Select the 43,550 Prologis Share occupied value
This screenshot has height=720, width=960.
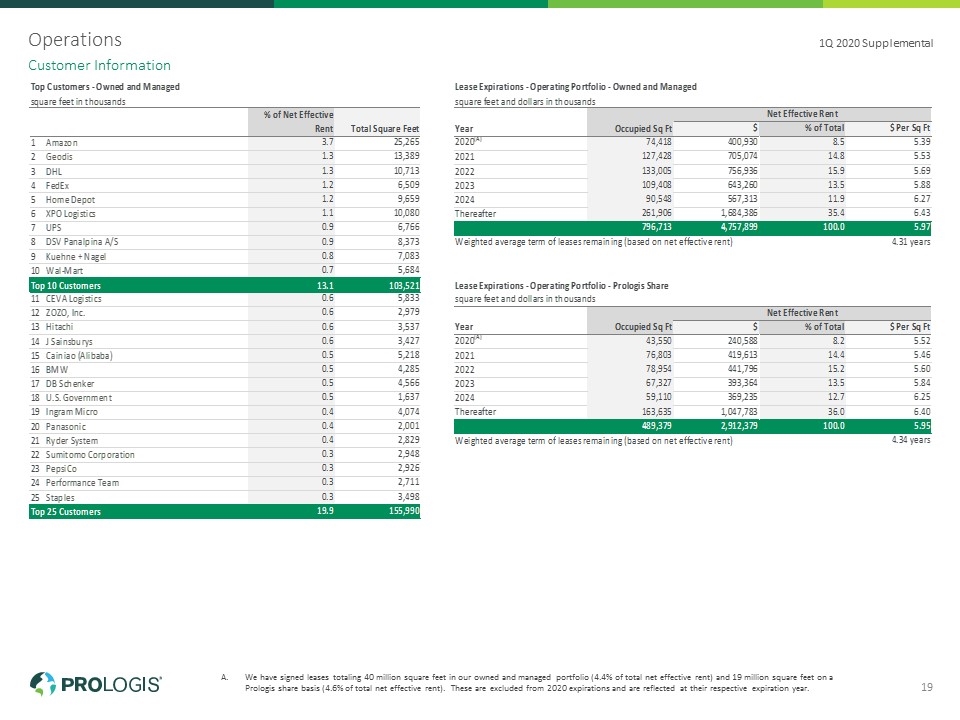658,341
